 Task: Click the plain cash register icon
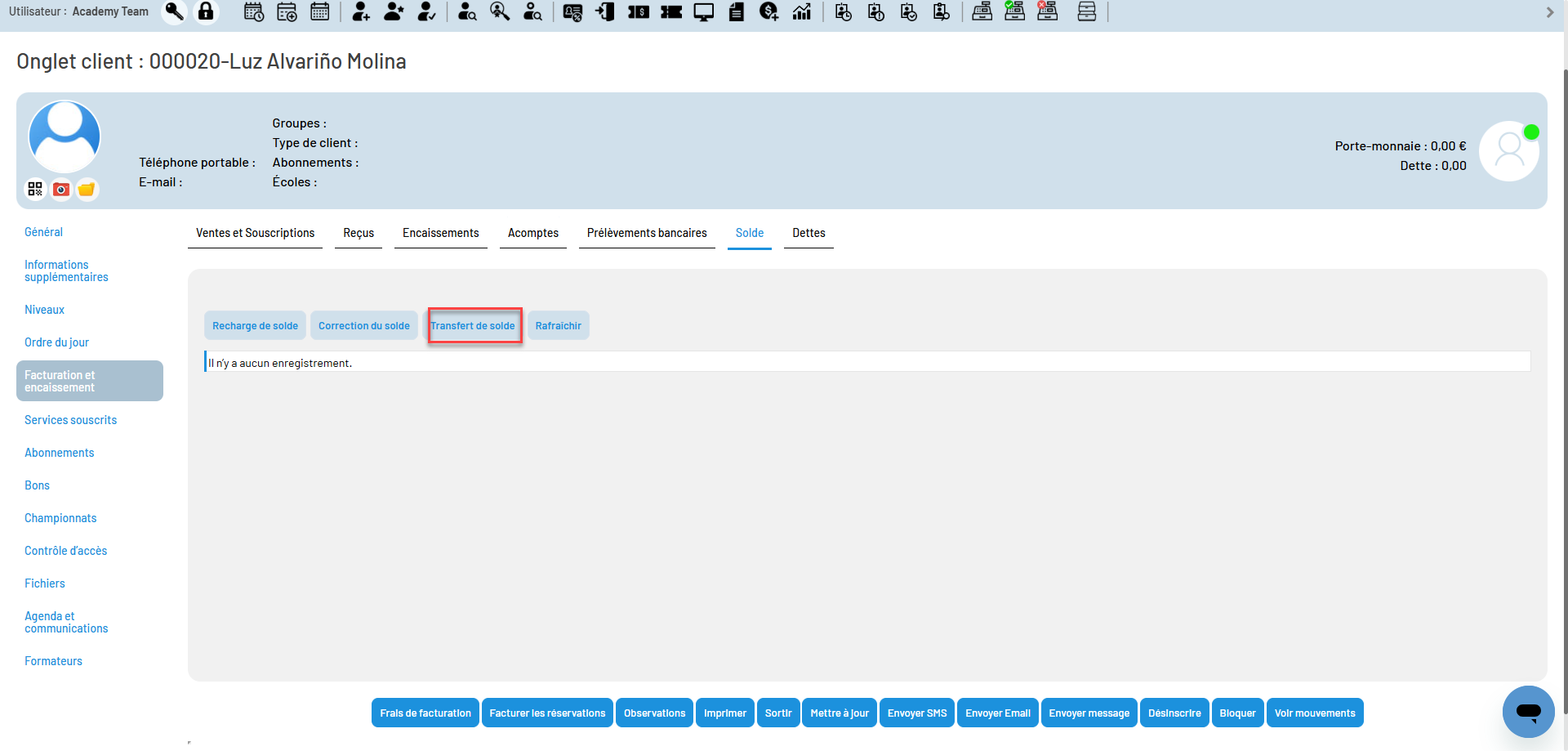(x=982, y=11)
